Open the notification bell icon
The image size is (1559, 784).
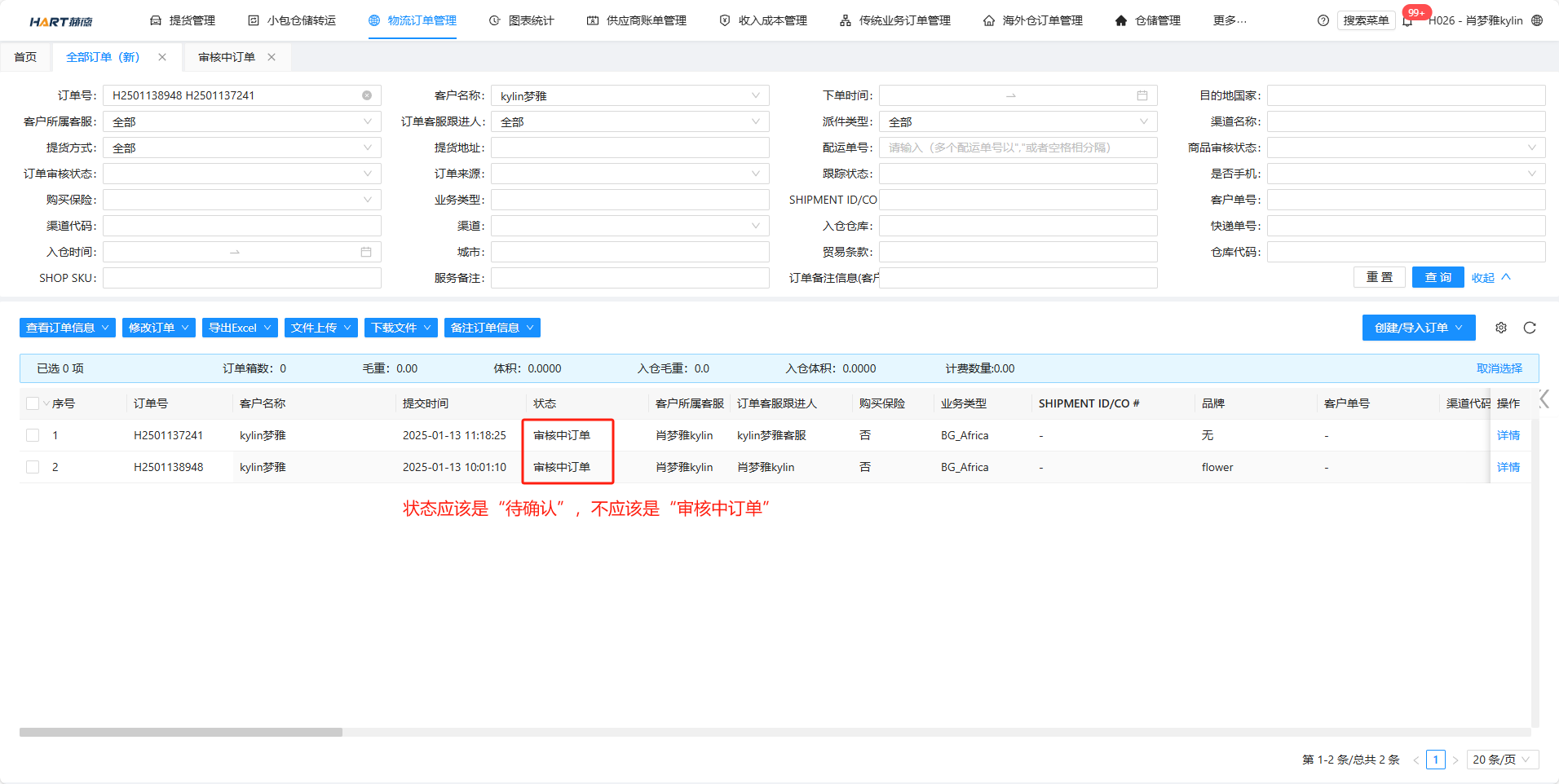click(1408, 21)
